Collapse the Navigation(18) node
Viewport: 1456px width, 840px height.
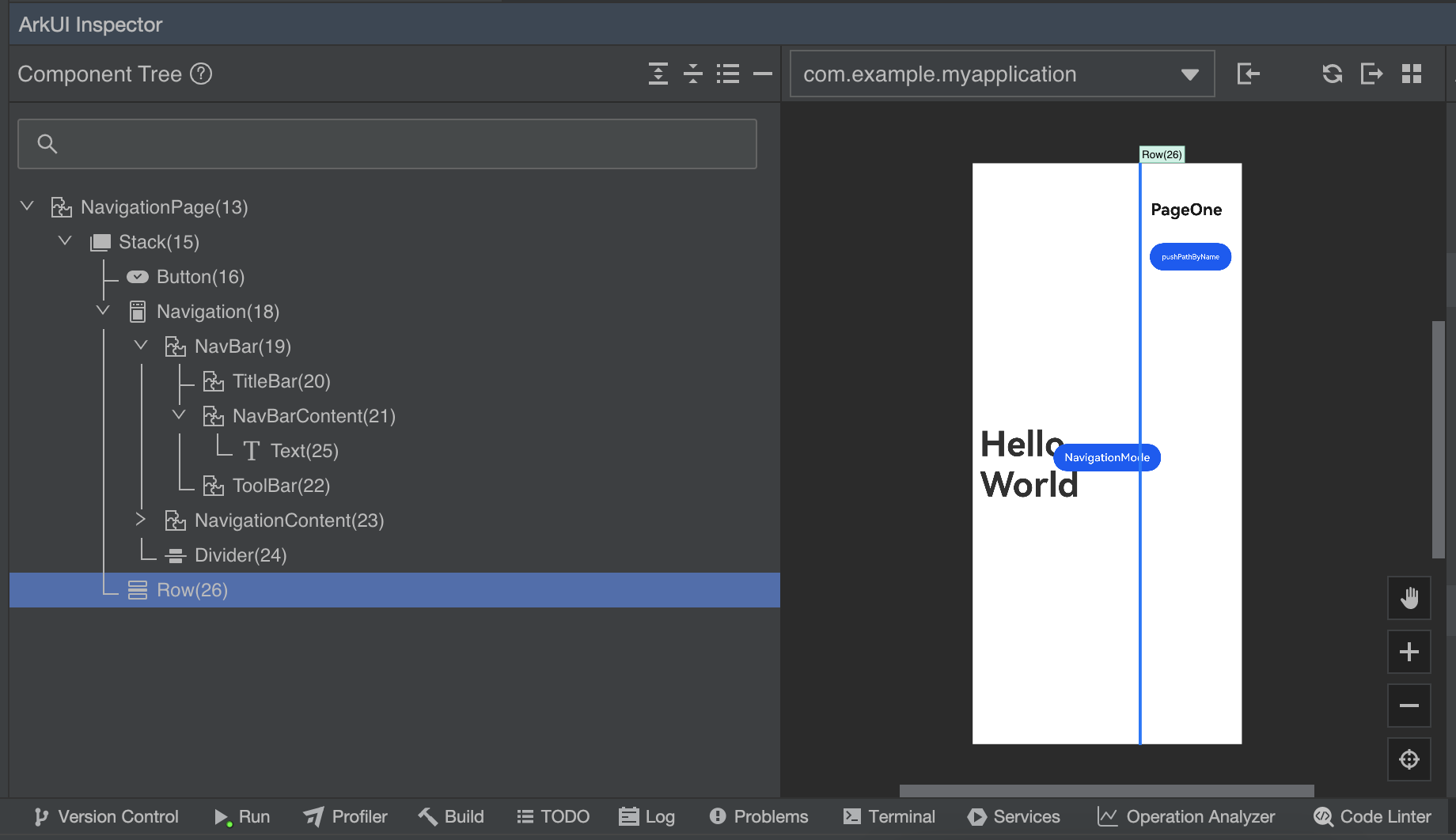[103, 311]
